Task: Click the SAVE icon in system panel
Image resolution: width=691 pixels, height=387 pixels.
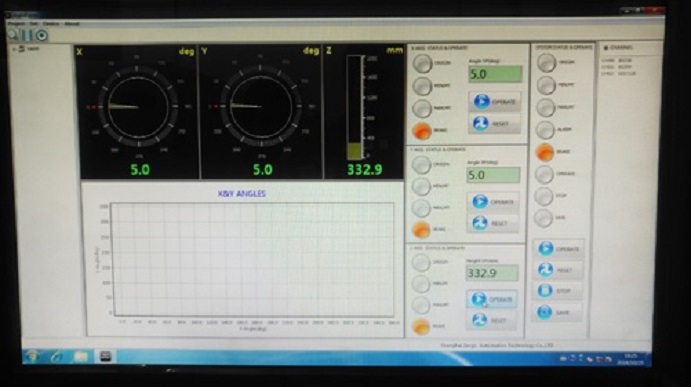Action: coord(545,312)
